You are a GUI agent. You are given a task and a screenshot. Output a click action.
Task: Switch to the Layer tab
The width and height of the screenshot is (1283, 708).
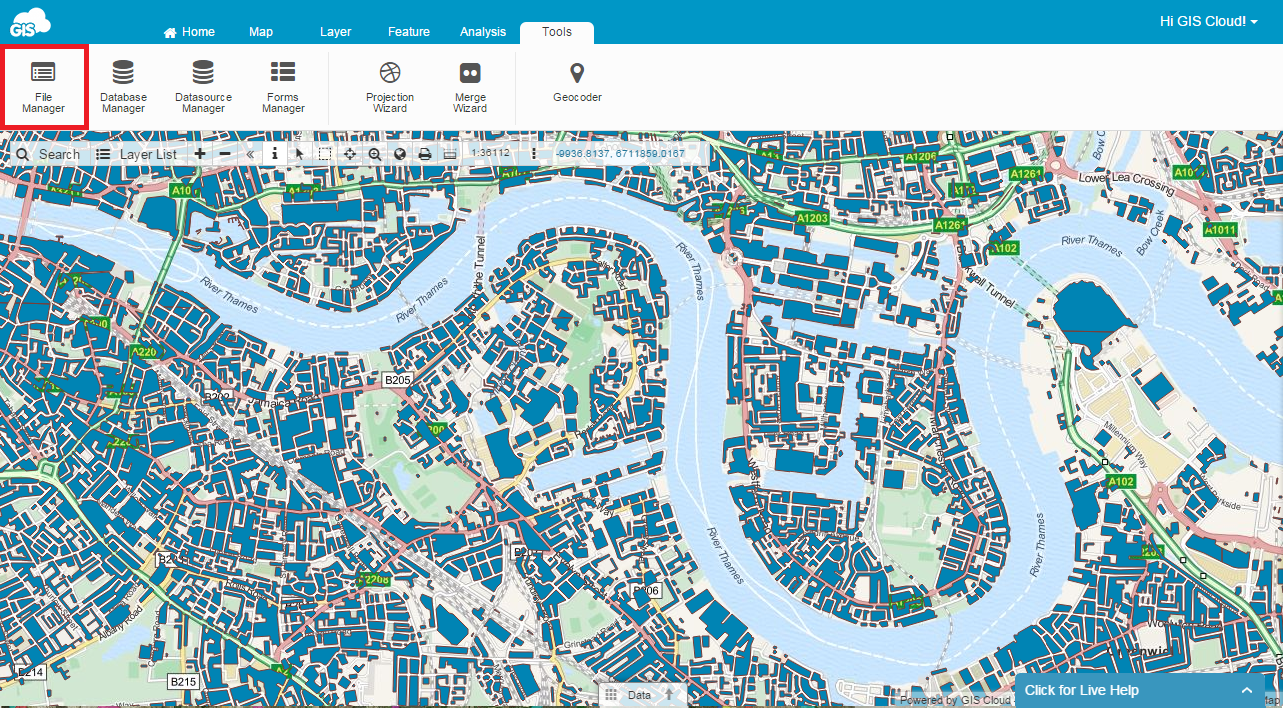pos(335,32)
